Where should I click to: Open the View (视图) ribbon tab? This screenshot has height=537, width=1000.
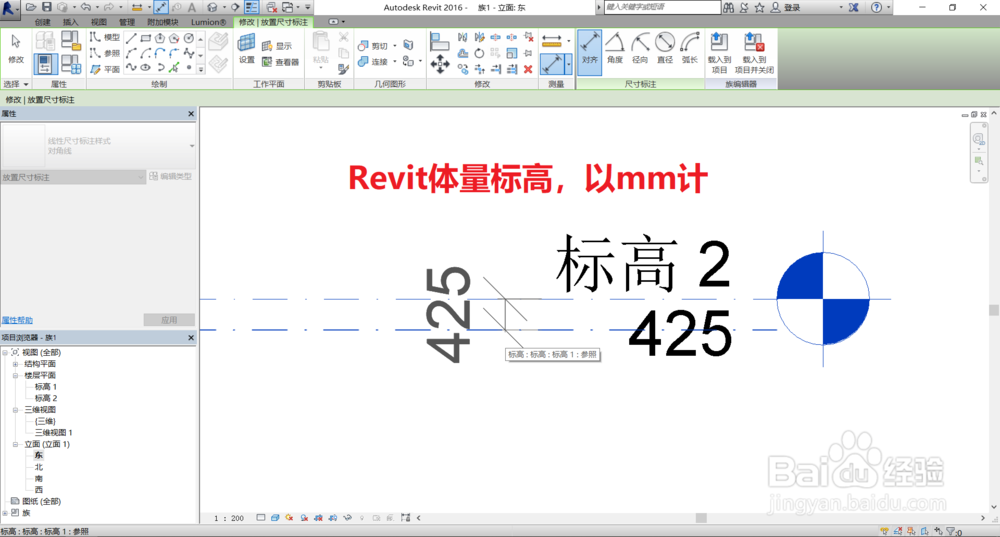click(98, 22)
